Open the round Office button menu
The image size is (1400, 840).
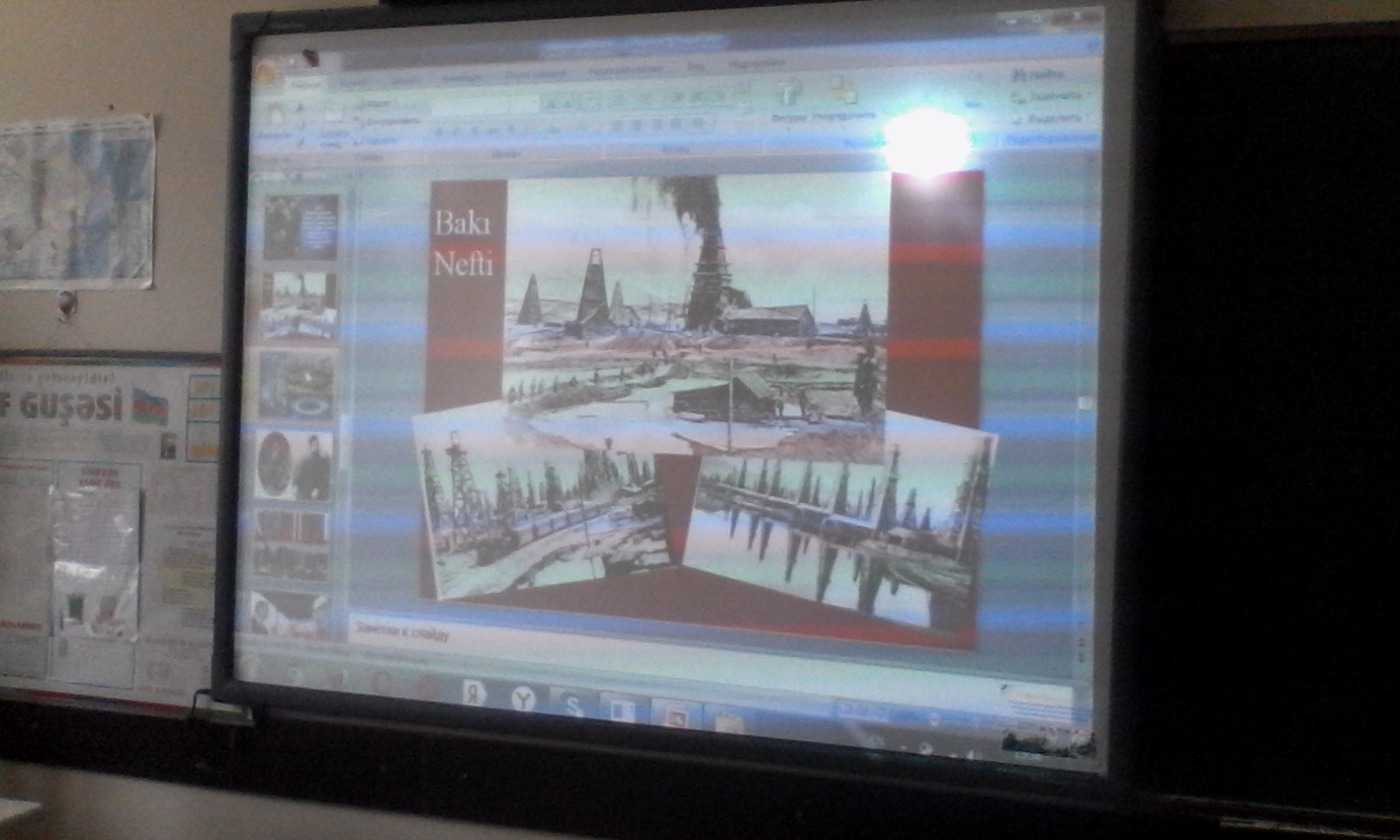coord(268,73)
